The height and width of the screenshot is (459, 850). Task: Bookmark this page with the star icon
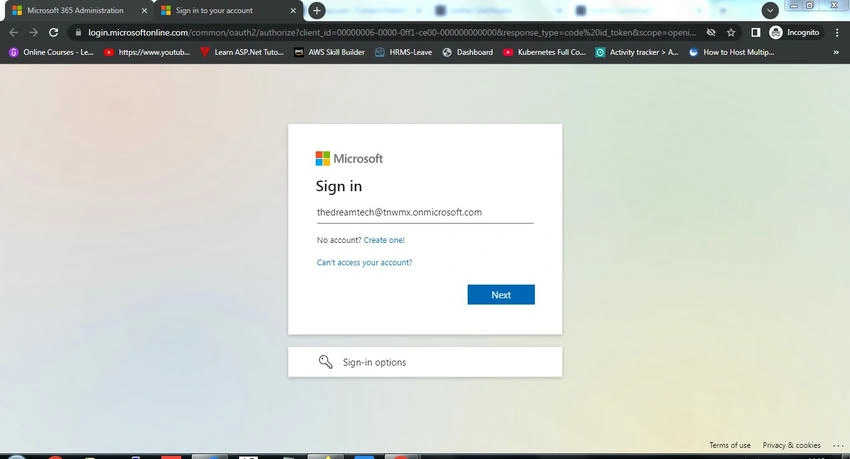(x=731, y=33)
